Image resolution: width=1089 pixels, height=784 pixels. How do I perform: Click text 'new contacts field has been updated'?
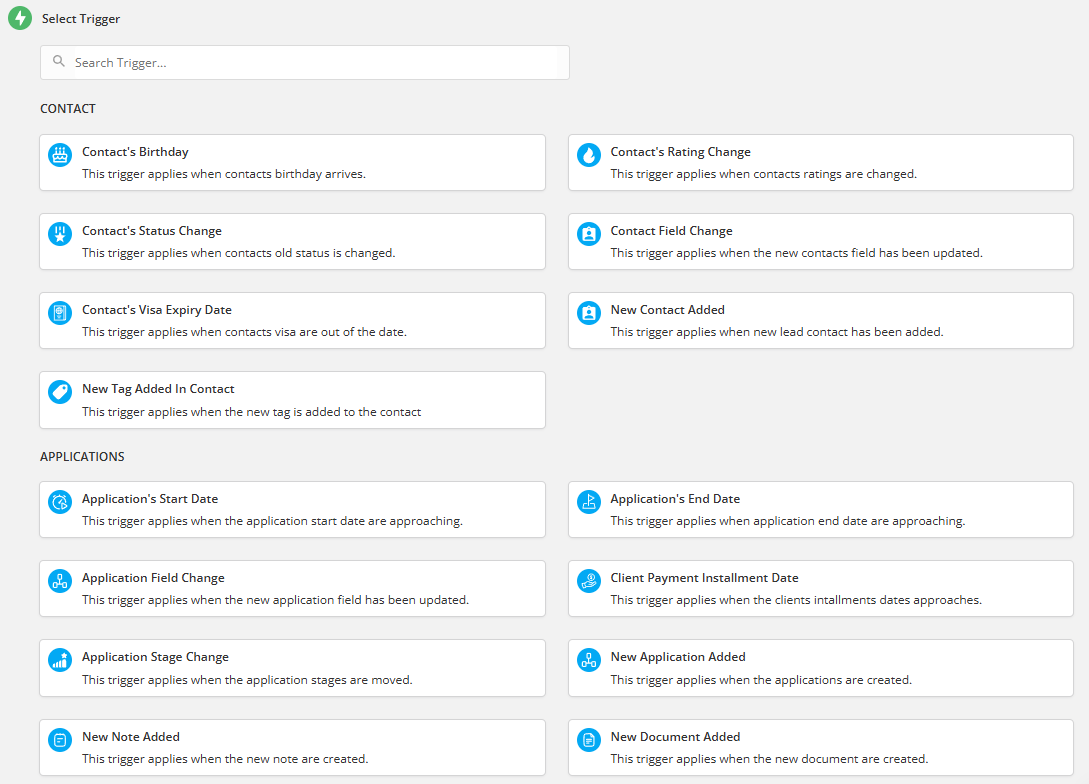pos(879,253)
